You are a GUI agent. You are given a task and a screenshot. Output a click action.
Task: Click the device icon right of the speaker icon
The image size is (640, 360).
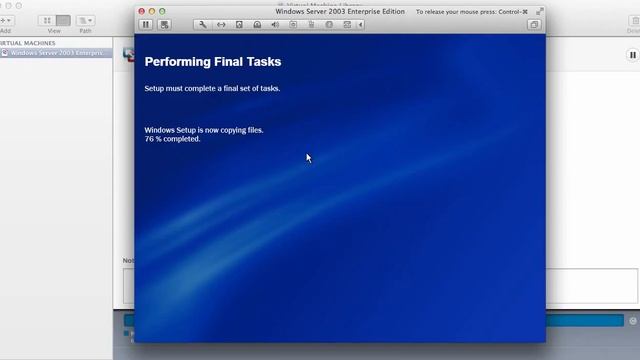(293, 24)
